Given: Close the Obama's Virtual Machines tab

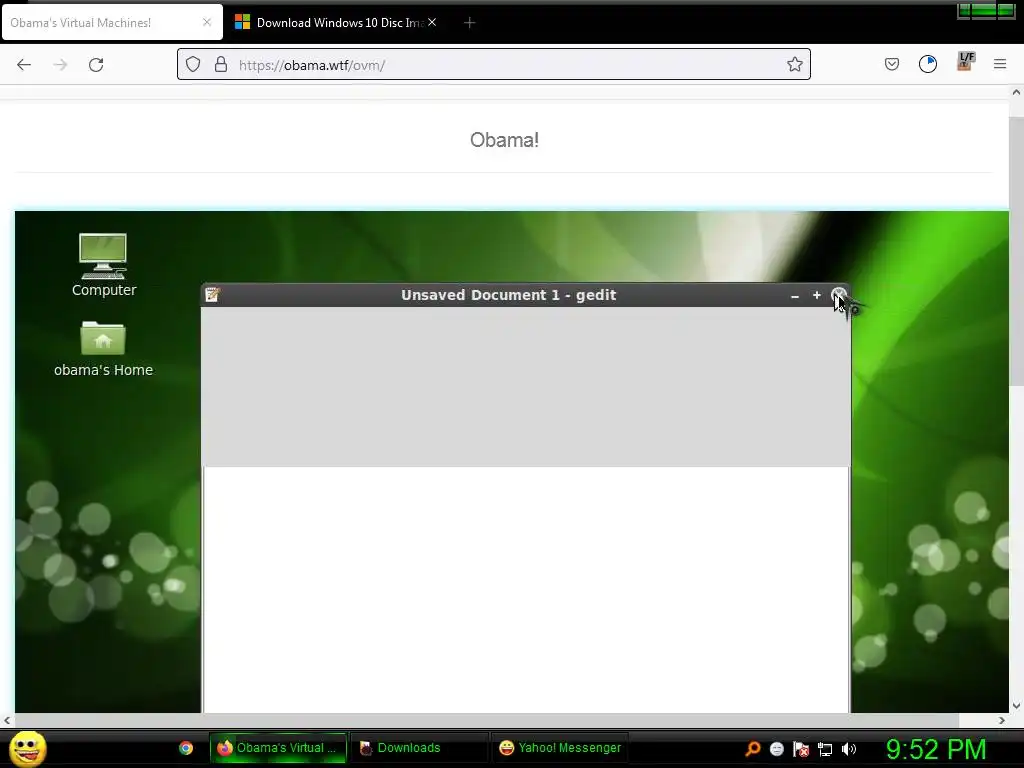Looking at the screenshot, I should (x=207, y=22).
